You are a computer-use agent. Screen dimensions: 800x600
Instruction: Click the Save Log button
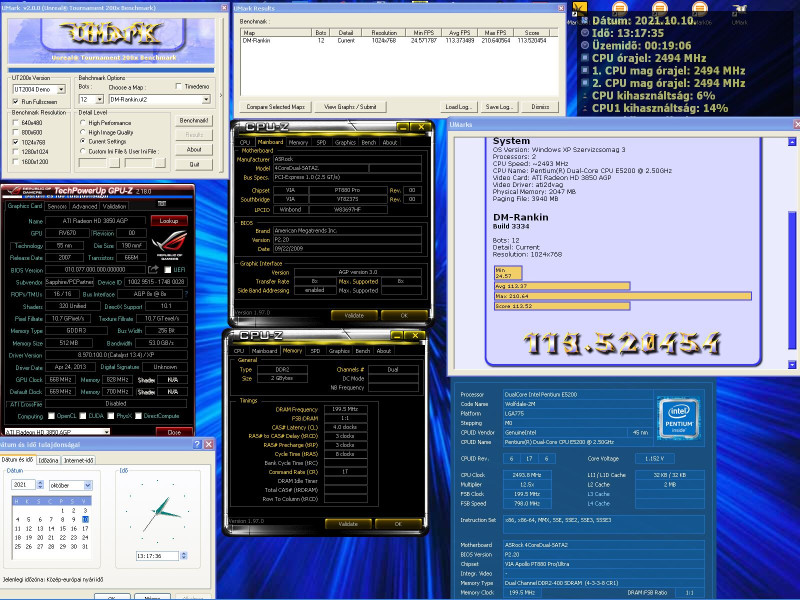click(x=499, y=107)
